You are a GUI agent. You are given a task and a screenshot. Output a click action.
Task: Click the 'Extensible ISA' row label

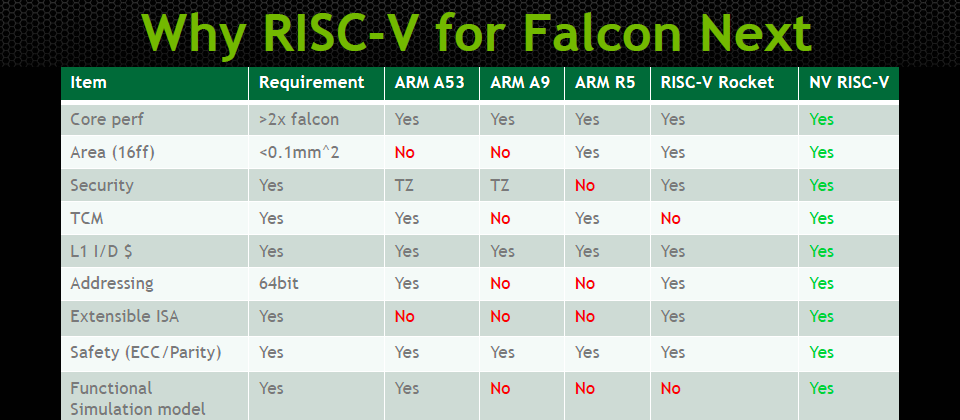coord(124,317)
